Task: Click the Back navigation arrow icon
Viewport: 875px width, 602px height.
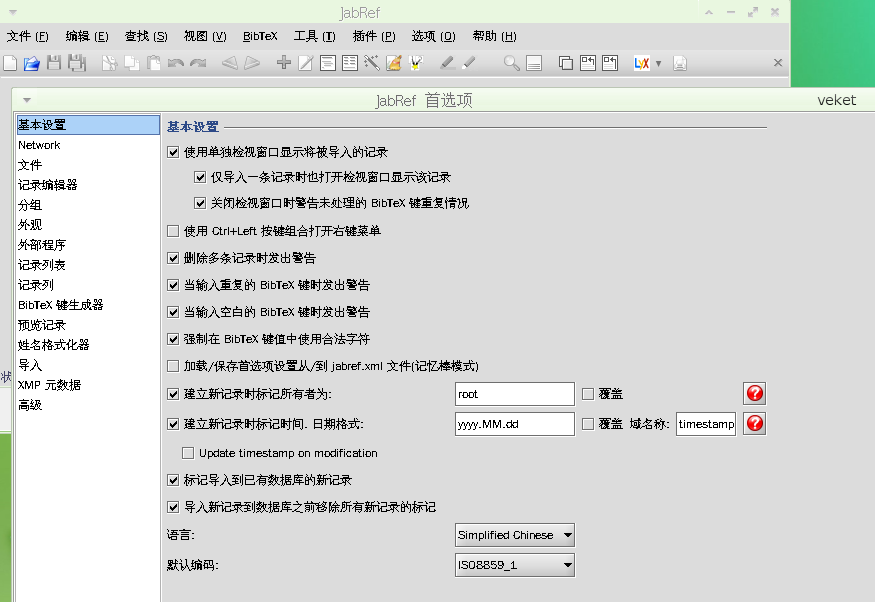Action: click(229, 63)
